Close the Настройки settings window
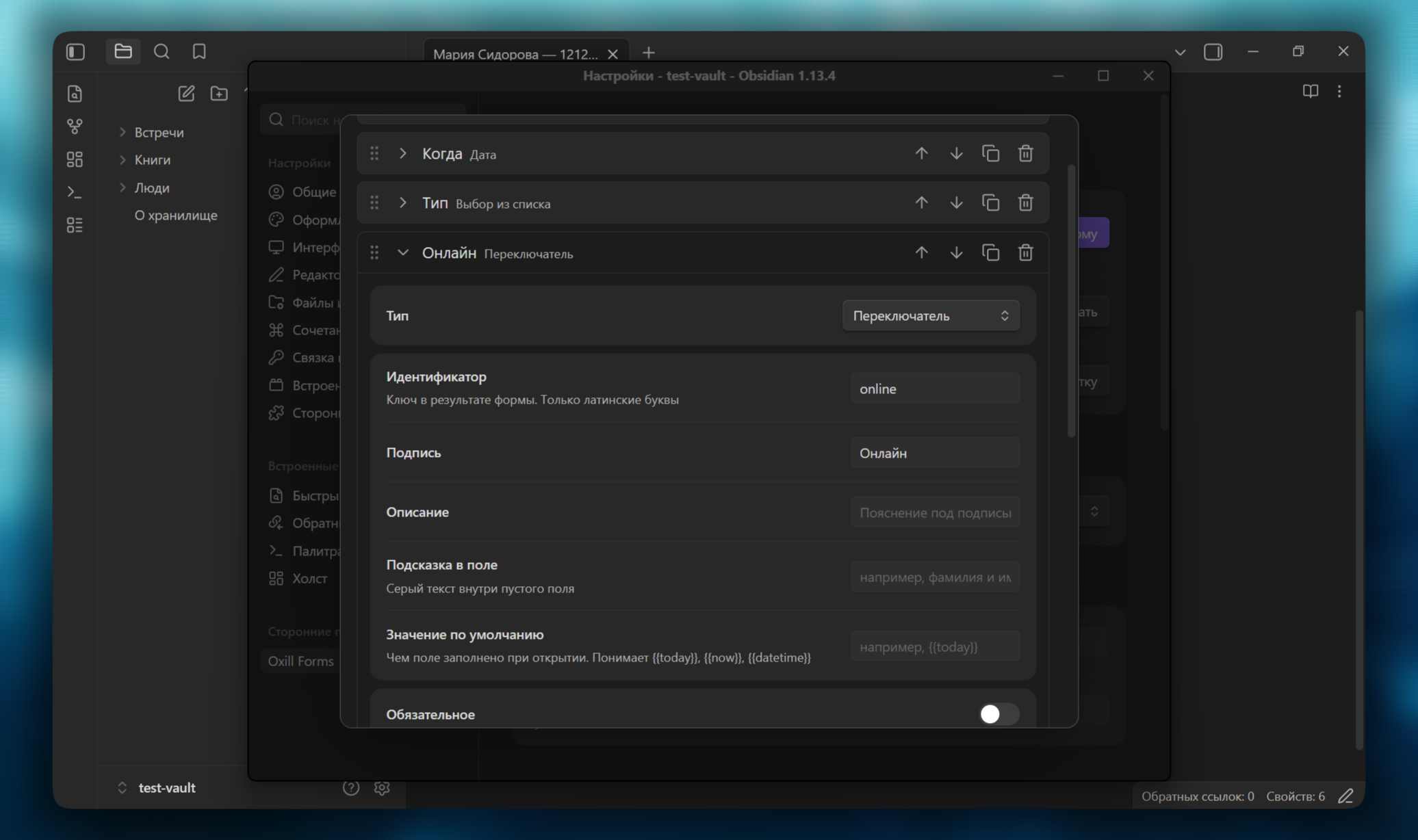 [x=1148, y=76]
